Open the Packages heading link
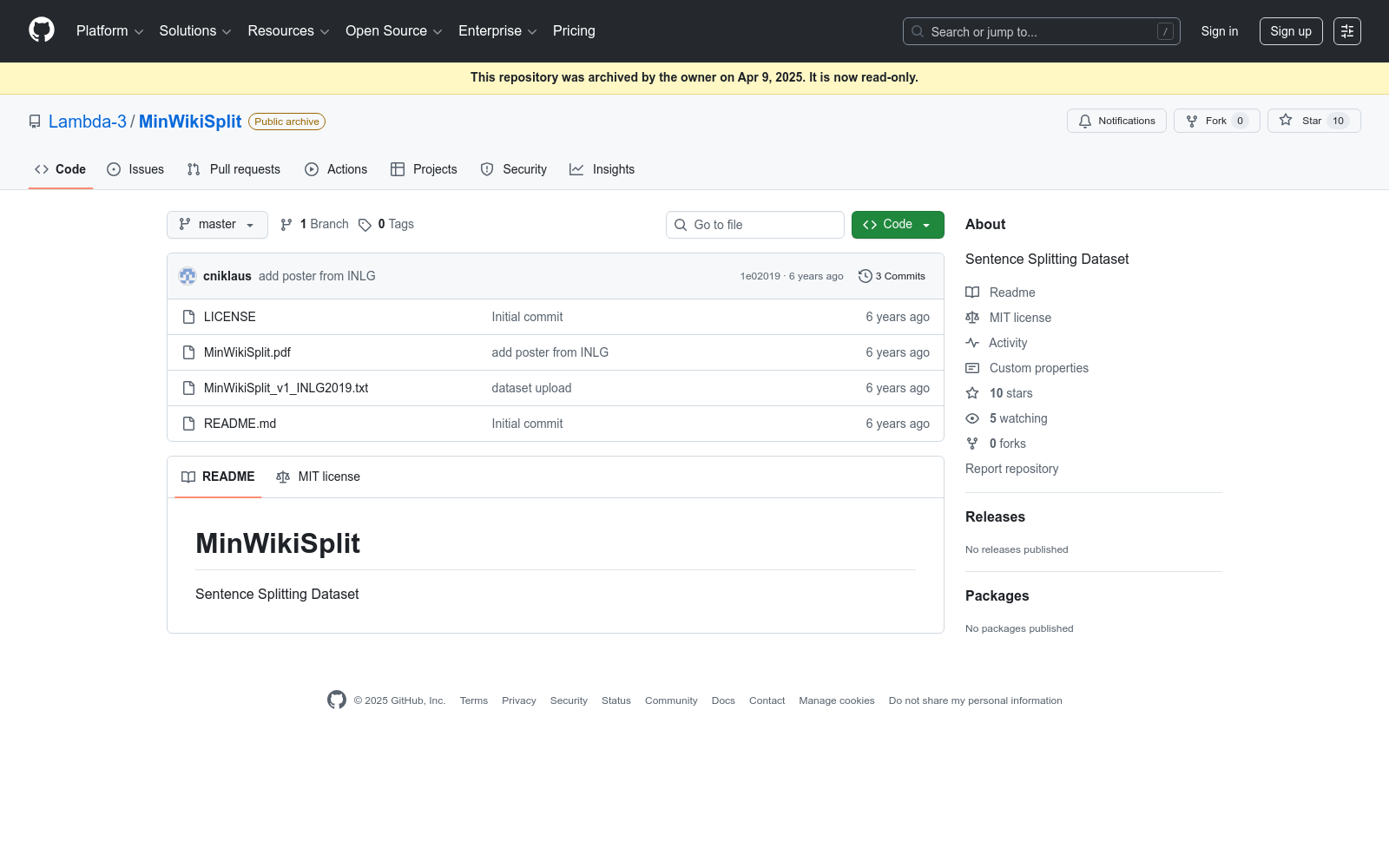Viewport: 1389px width, 868px height. tap(997, 595)
